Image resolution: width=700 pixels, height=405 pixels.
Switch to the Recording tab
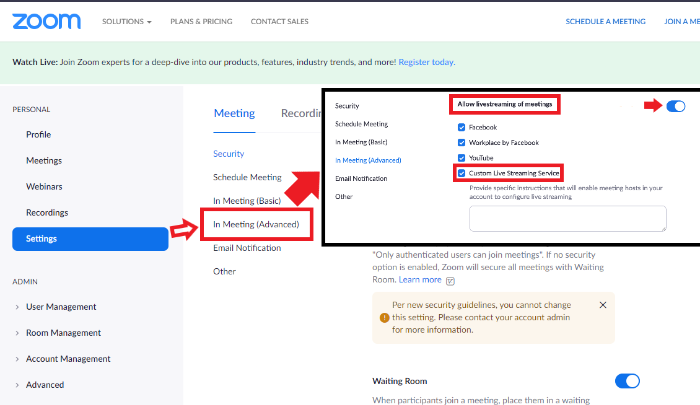click(x=301, y=113)
